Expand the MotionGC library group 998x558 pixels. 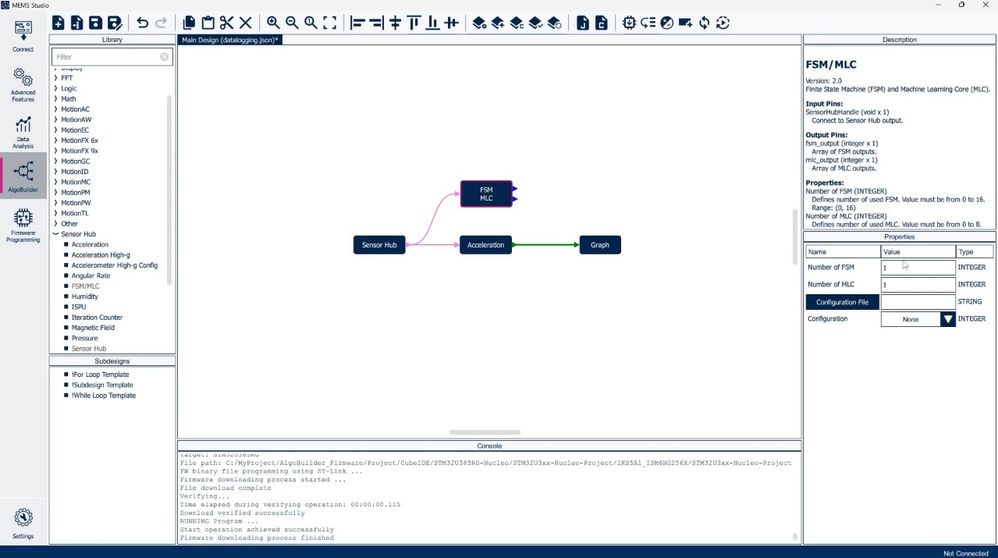56,161
